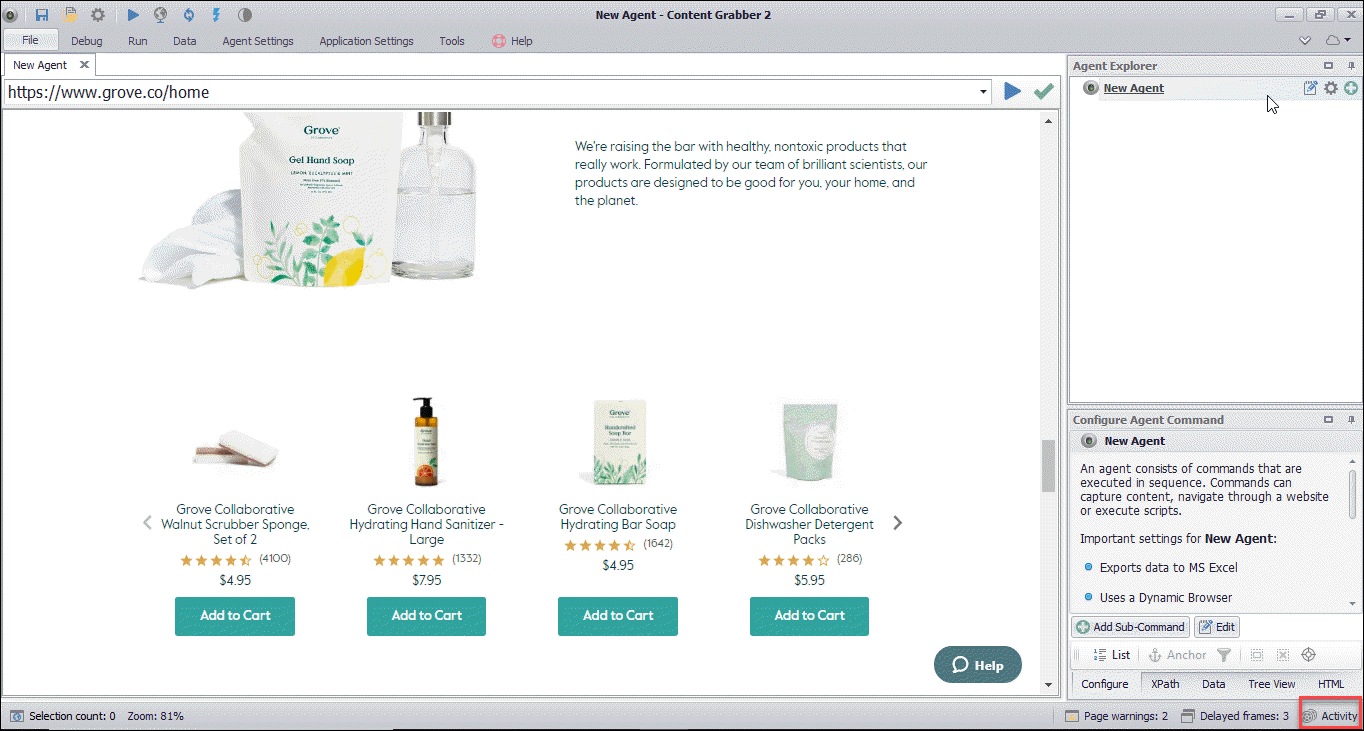Click the web page vertical scrollbar thumb
The height and width of the screenshot is (731, 1364).
pyautogui.click(x=1048, y=466)
